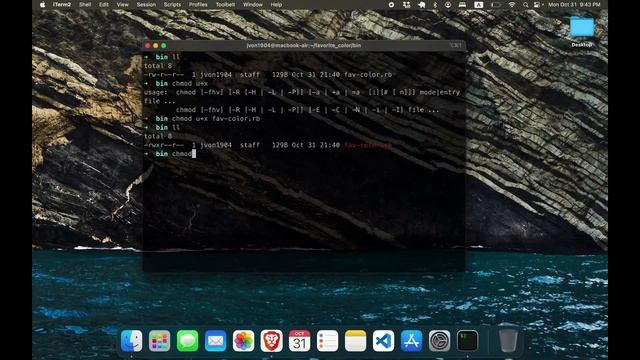The height and width of the screenshot is (360, 640).
Task: Minimize the iTerm window with yellow button
Action: click(156, 46)
